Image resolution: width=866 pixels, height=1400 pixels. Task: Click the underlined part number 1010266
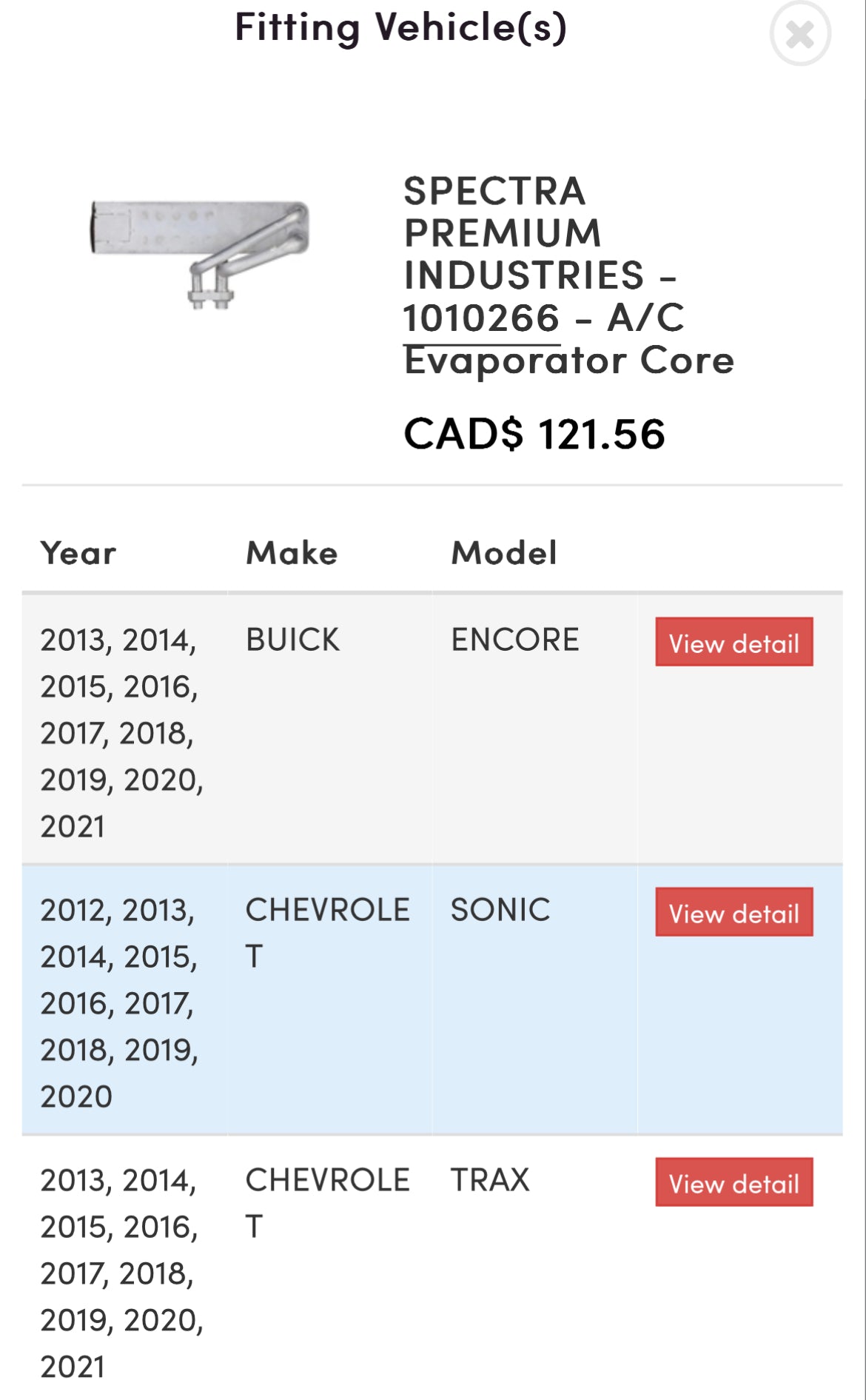[481, 318]
